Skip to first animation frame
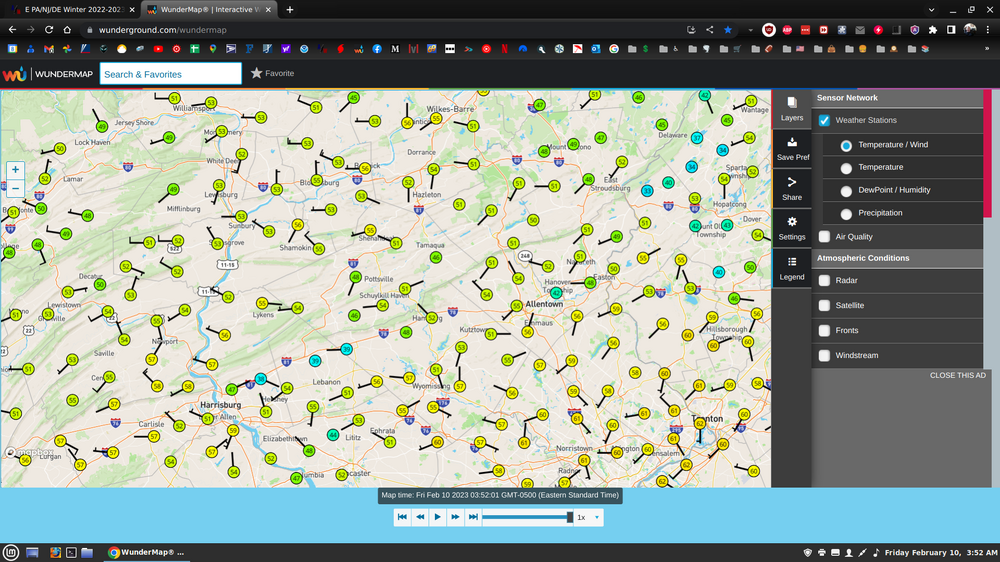Image resolution: width=1000 pixels, height=562 pixels. point(402,517)
